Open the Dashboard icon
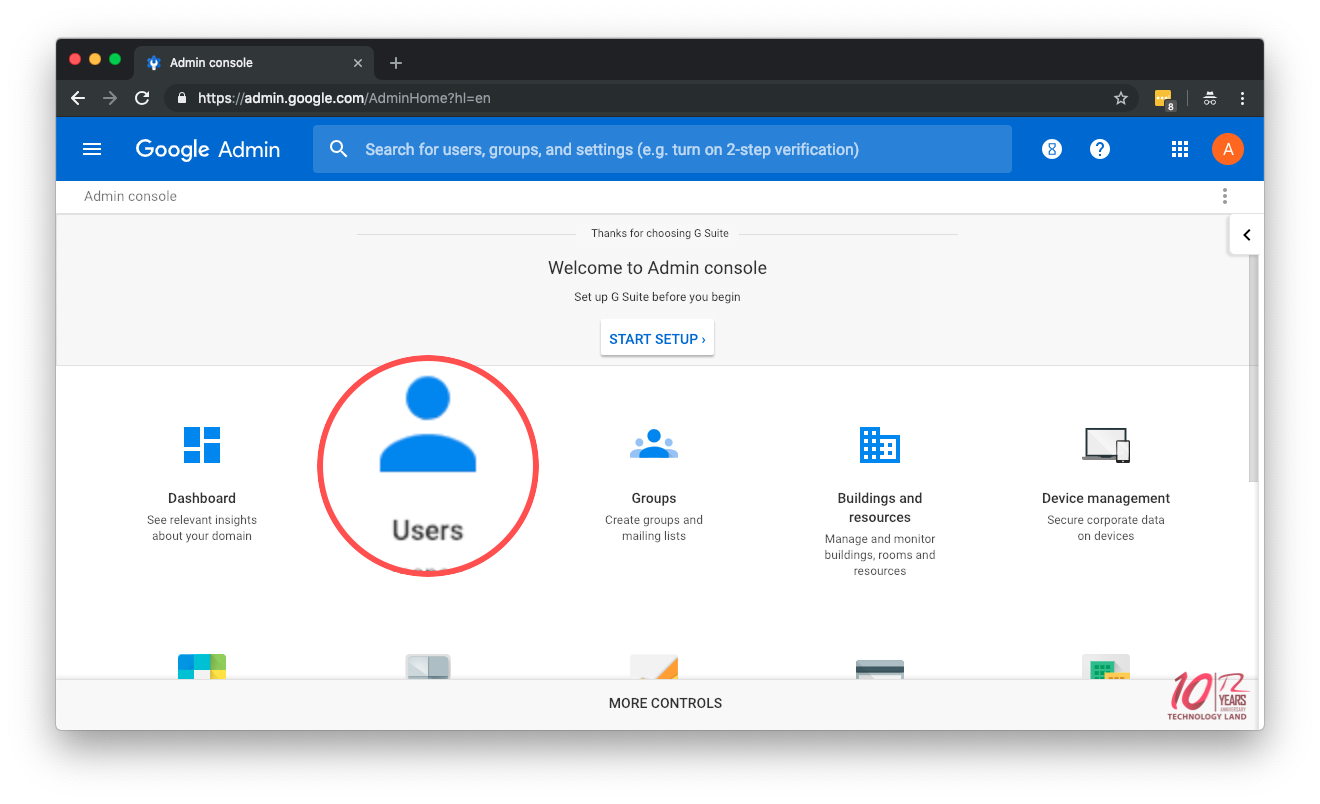 [x=202, y=445]
